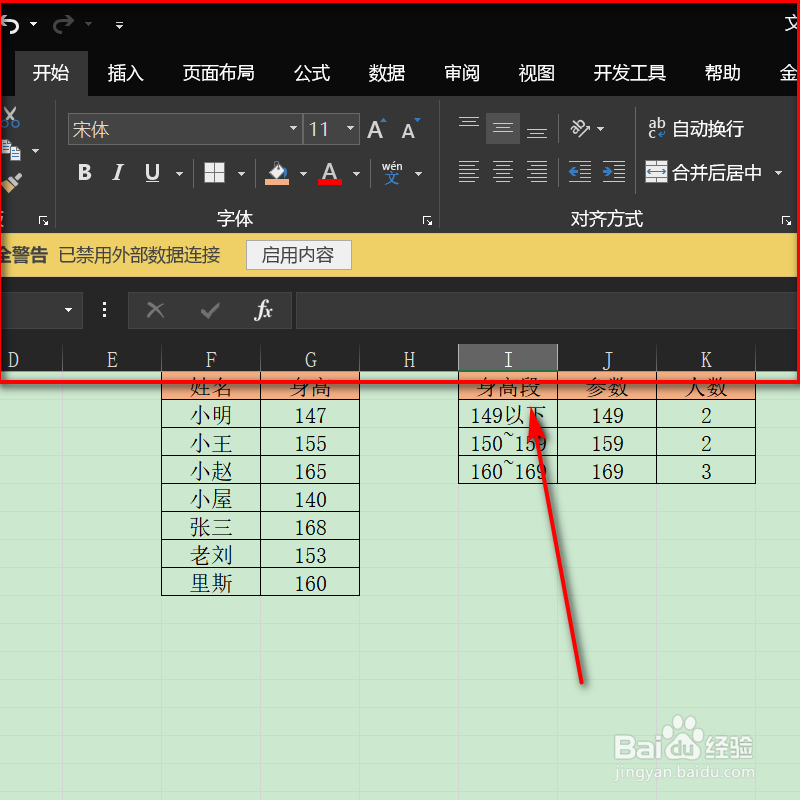Toggle right text alignment
Image resolution: width=800 pixels, height=800 pixels.
tap(537, 172)
